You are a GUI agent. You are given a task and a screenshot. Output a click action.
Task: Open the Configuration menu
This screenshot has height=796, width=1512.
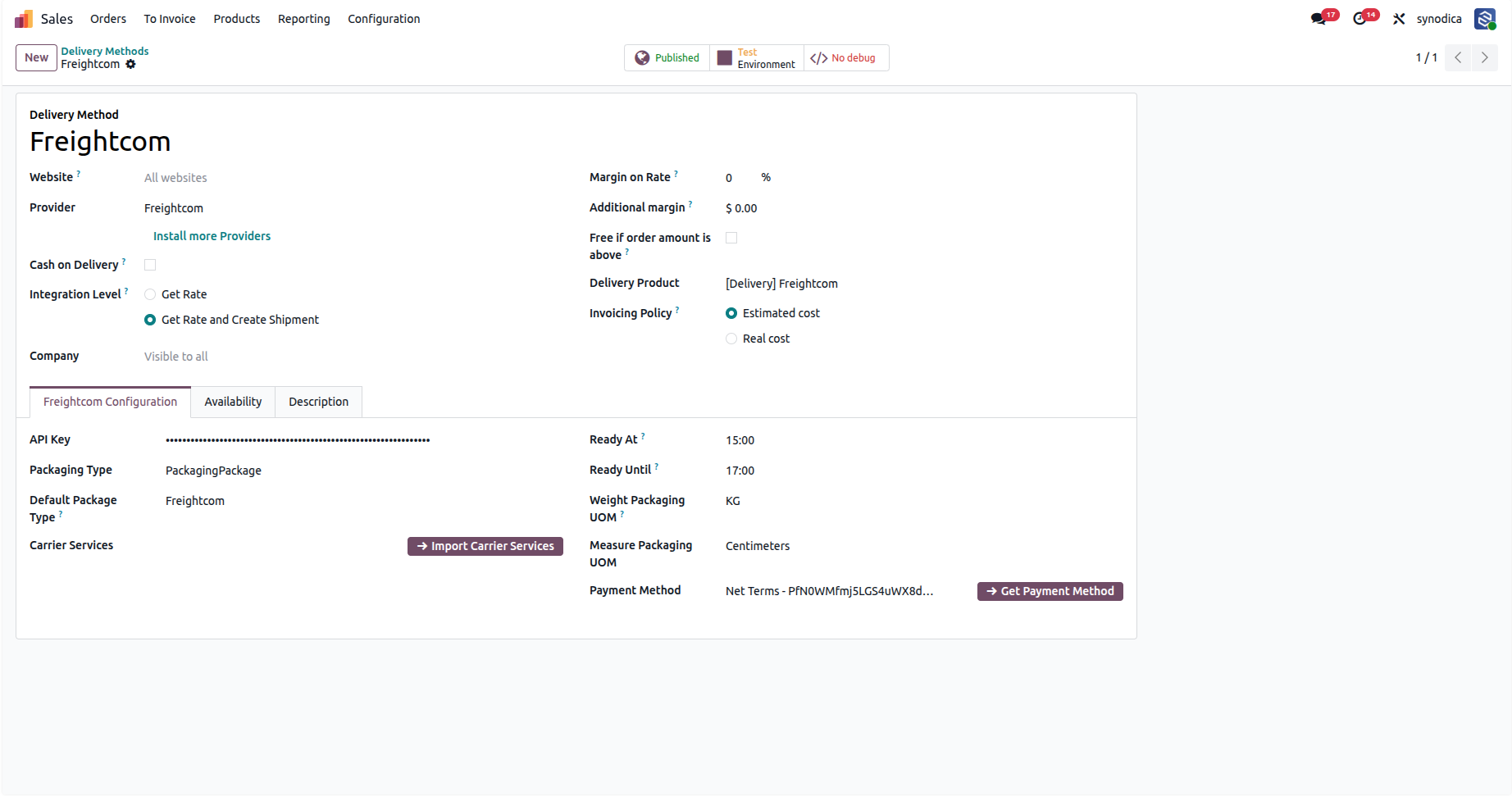(x=384, y=19)
